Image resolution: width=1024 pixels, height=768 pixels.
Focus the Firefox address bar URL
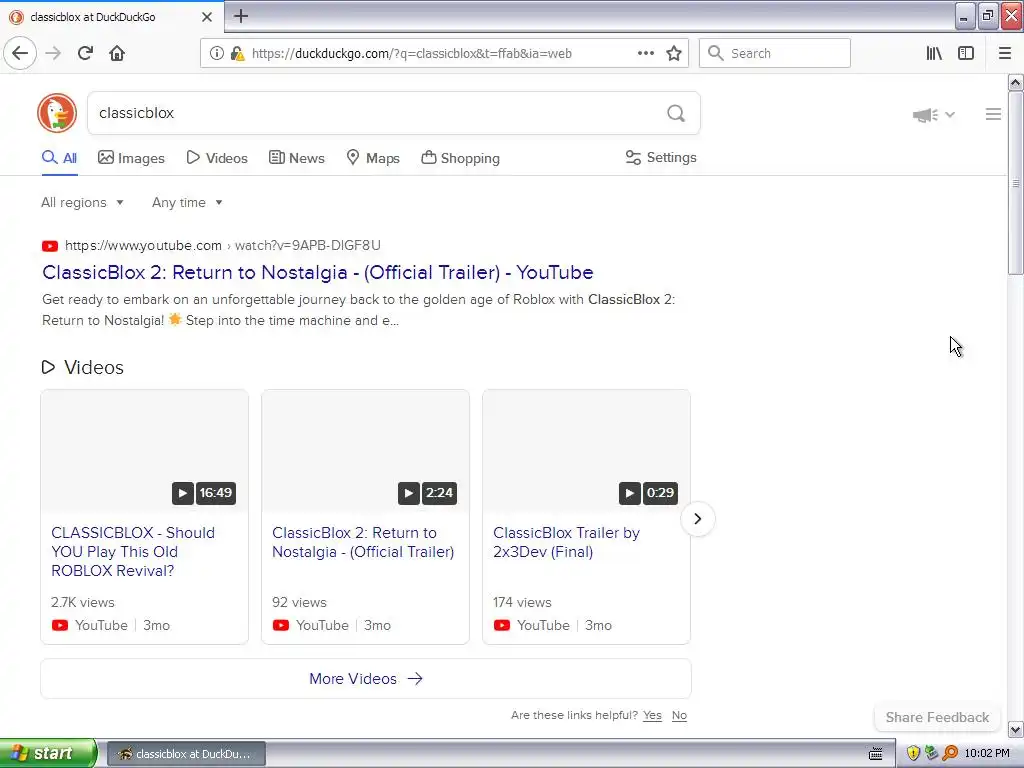(x=411, y=54)
